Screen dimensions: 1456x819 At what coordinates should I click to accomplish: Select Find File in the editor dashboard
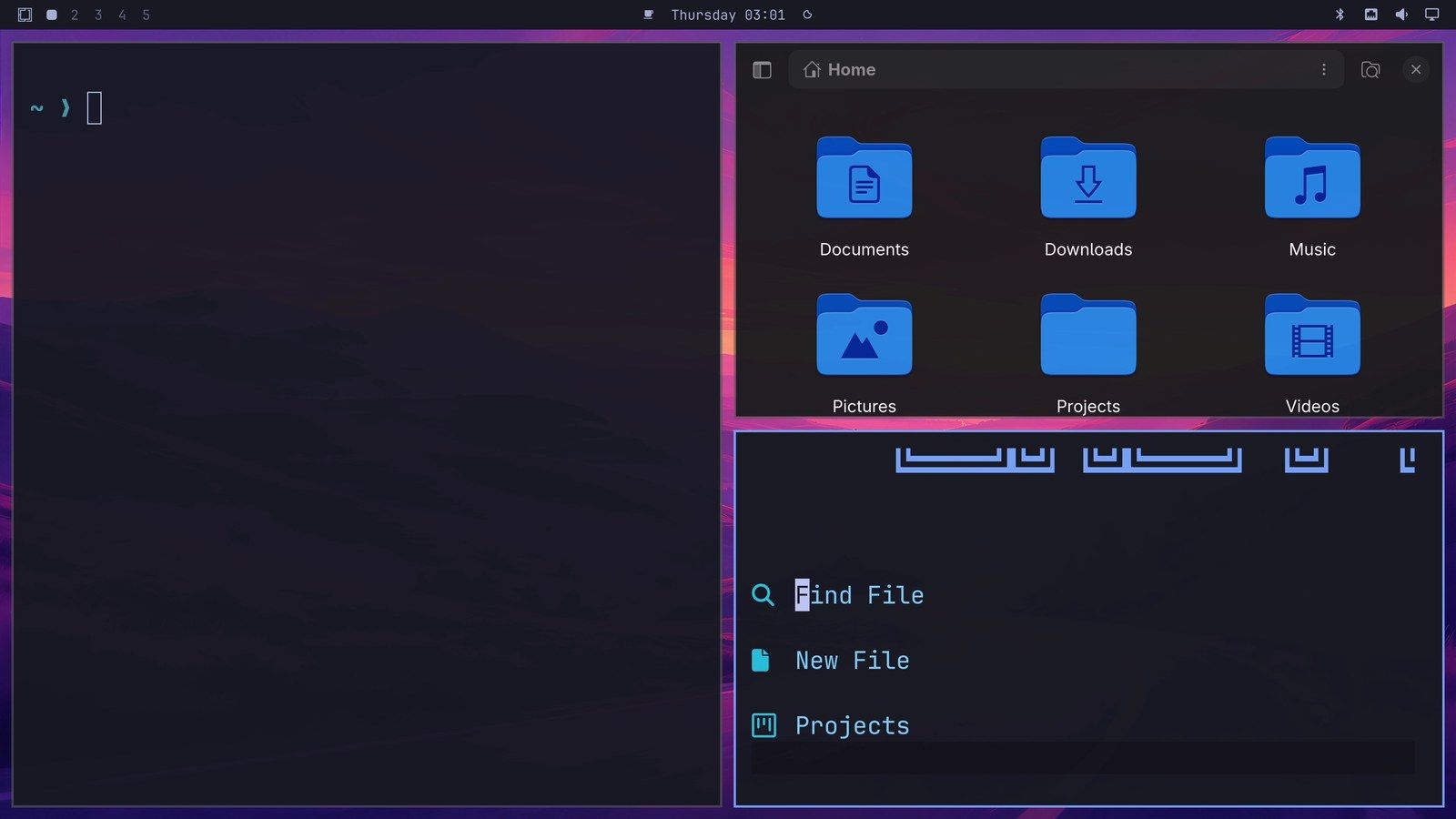860,595
